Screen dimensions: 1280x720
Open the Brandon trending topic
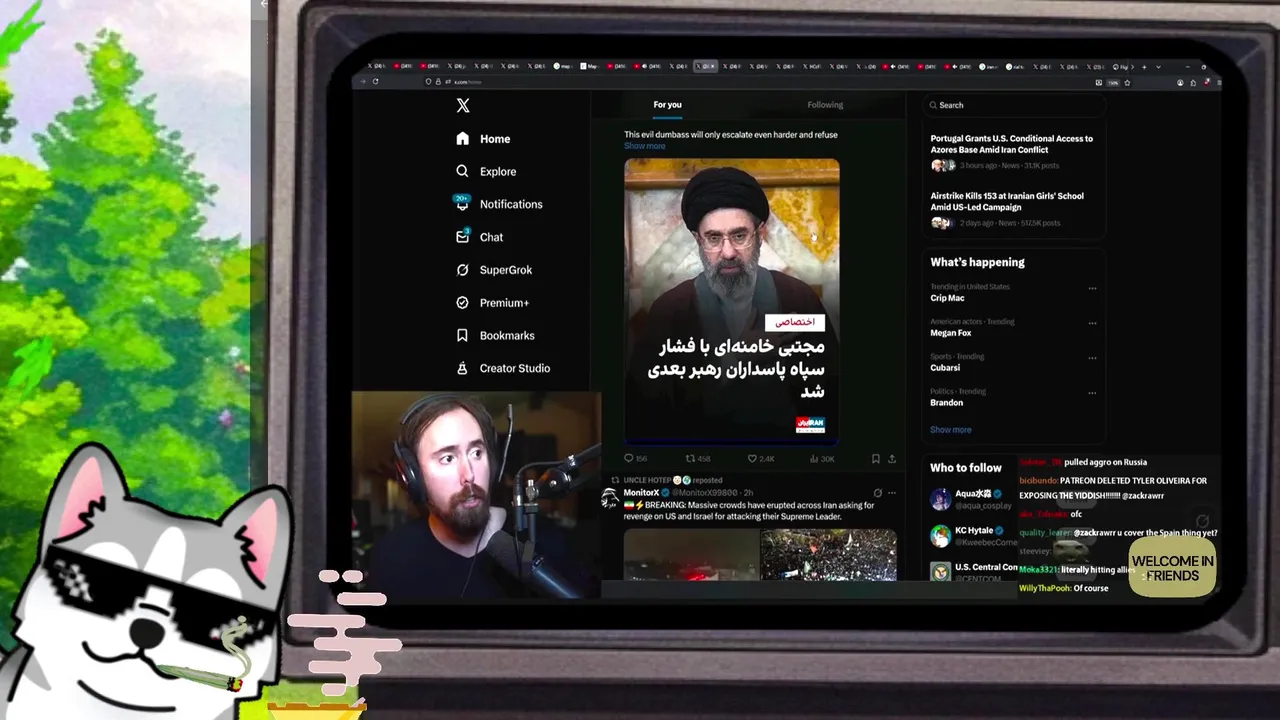[1012, 398]
